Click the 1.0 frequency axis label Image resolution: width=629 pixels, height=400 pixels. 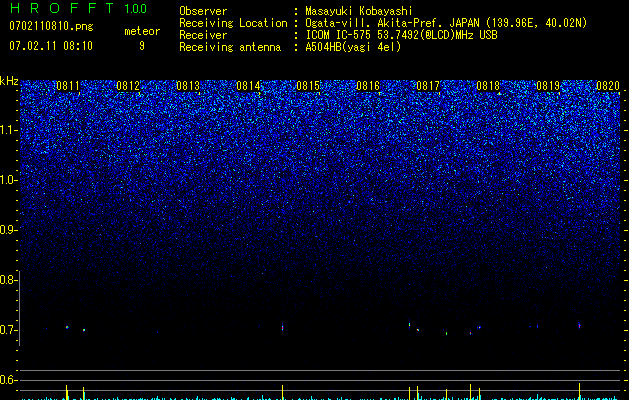[x=8, y=180]
